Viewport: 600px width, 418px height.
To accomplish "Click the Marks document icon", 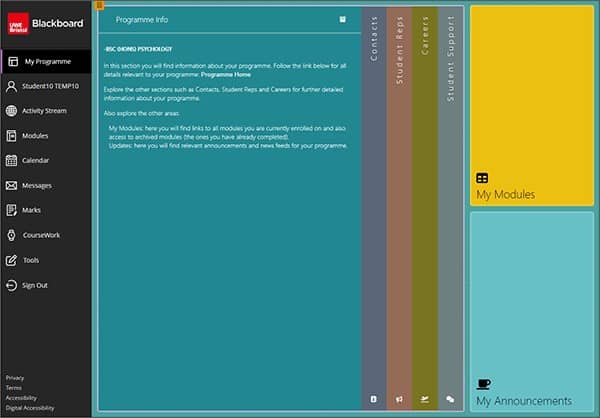I will point(11,210).
